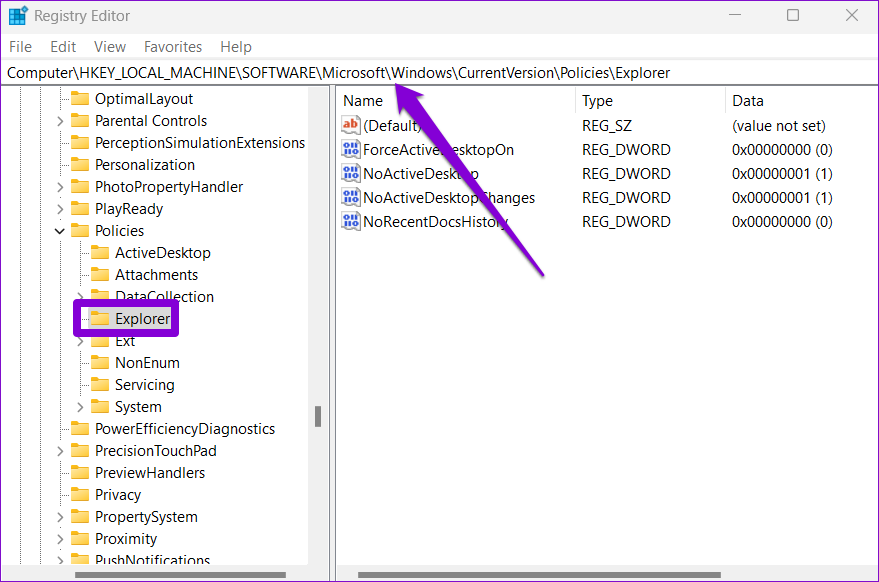Expand the Parental Controls key
The height and width of the screenshot is (582, 879).
(60, 121)
